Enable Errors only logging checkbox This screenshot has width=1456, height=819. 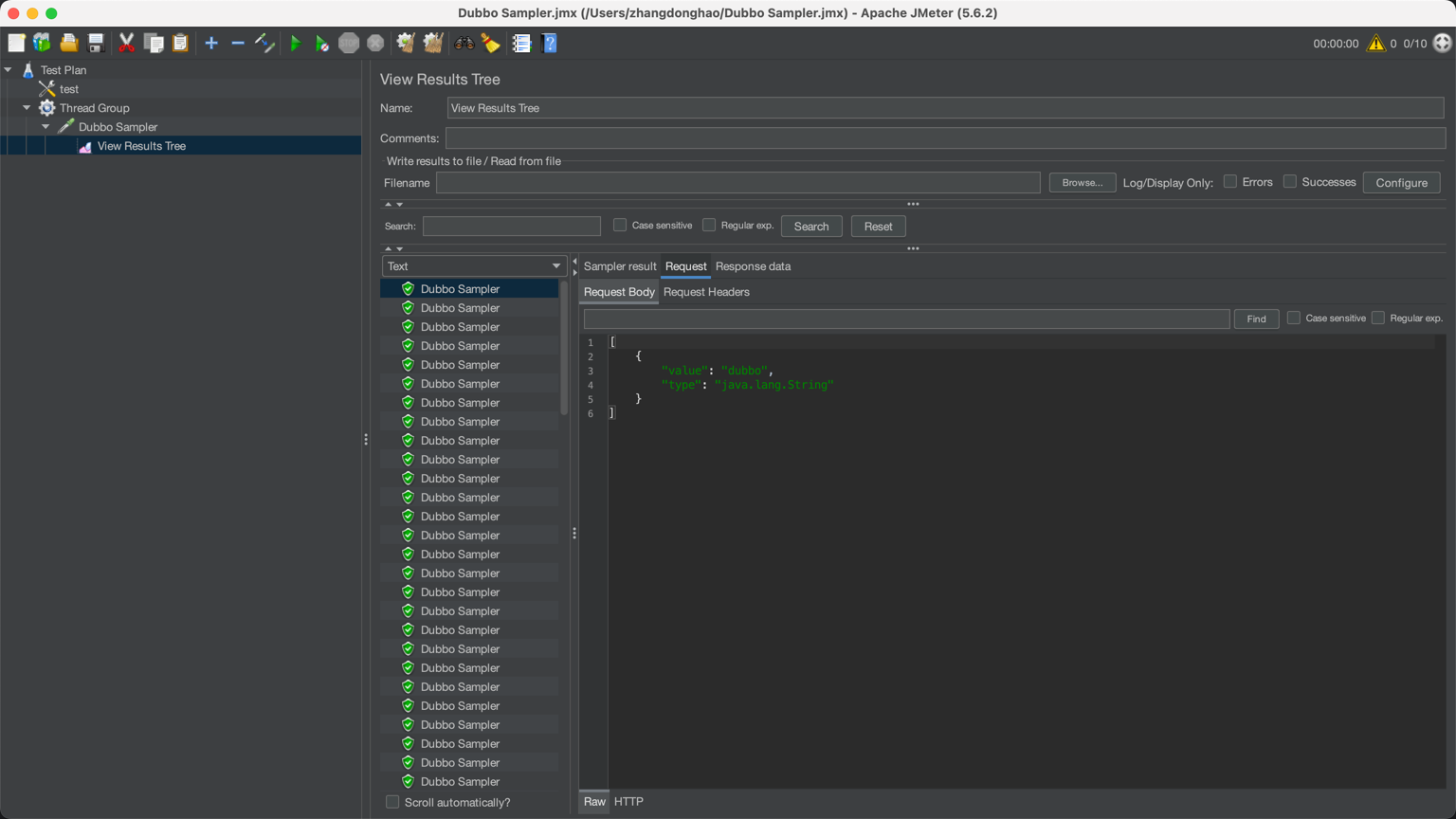1230,181
